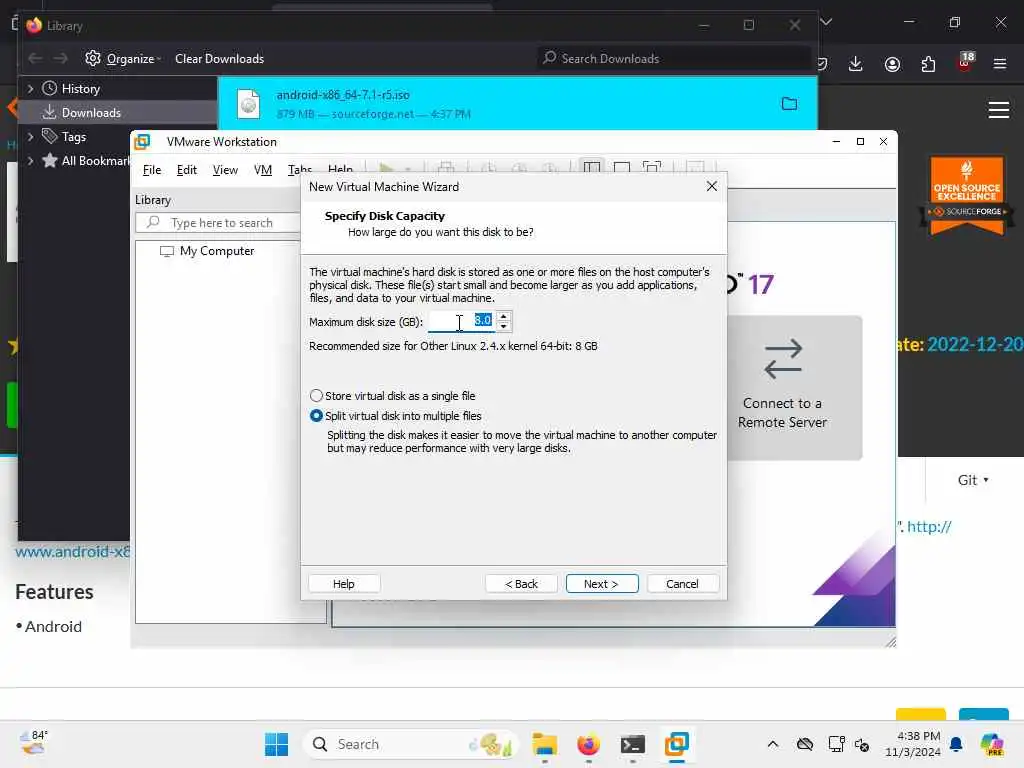Open Help in the wizard dialog

click(344, 584)
